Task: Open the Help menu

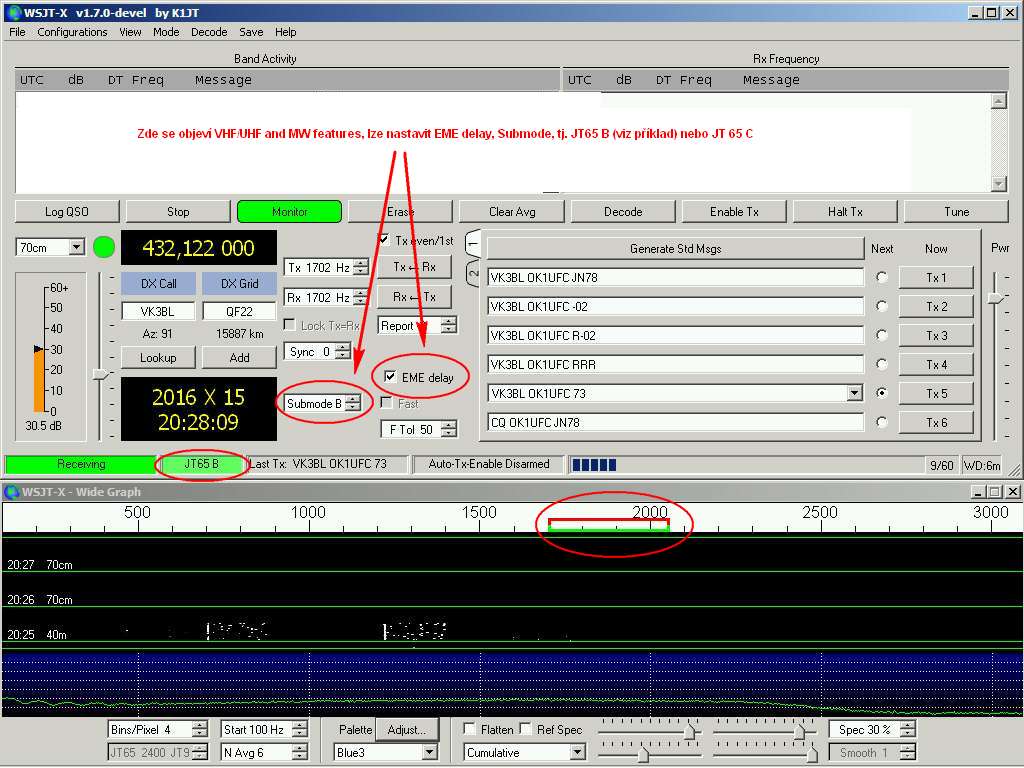Action: tap(285, 32)
